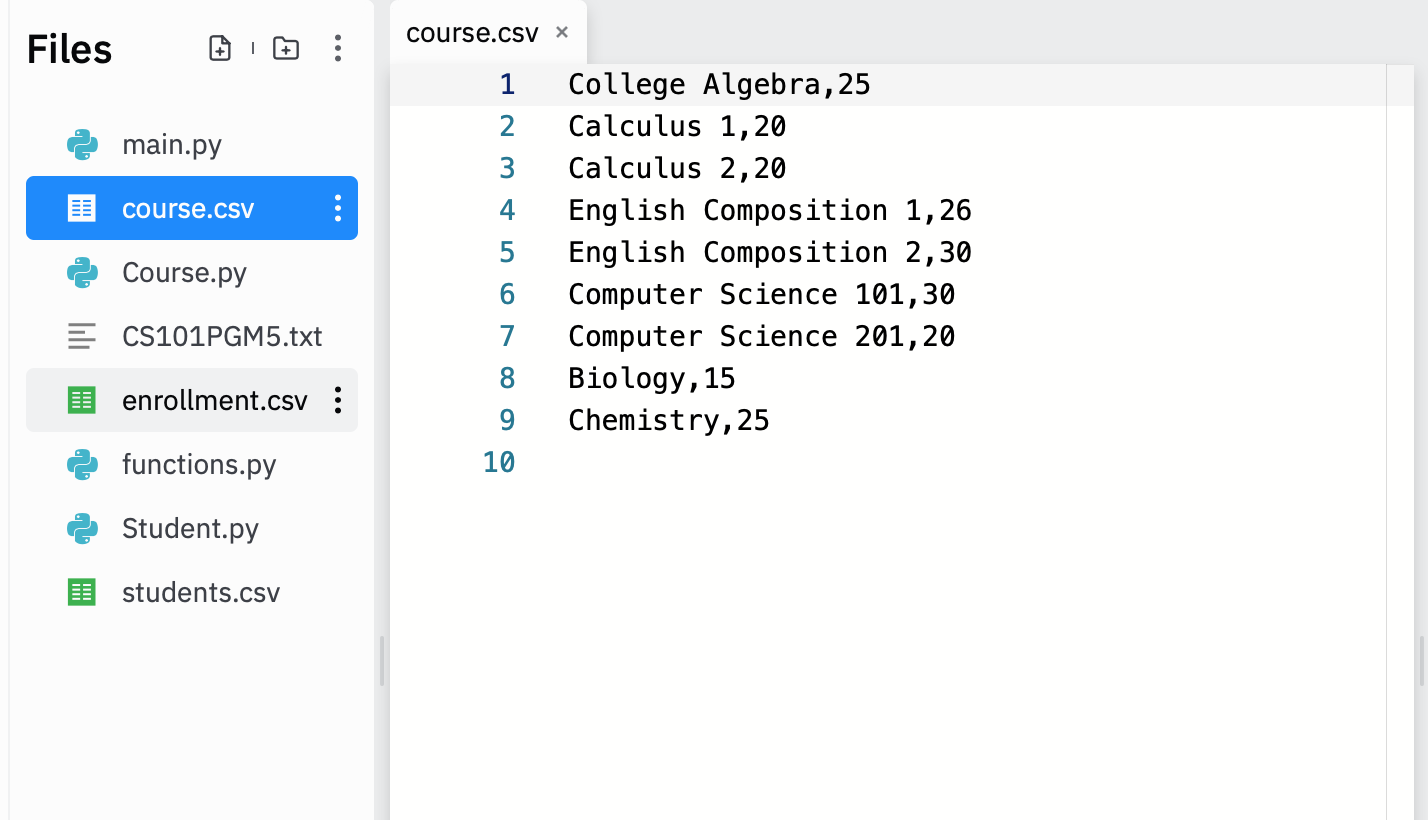
Task: Open CS101PGM5.txt file
Action: click(222, 336)
